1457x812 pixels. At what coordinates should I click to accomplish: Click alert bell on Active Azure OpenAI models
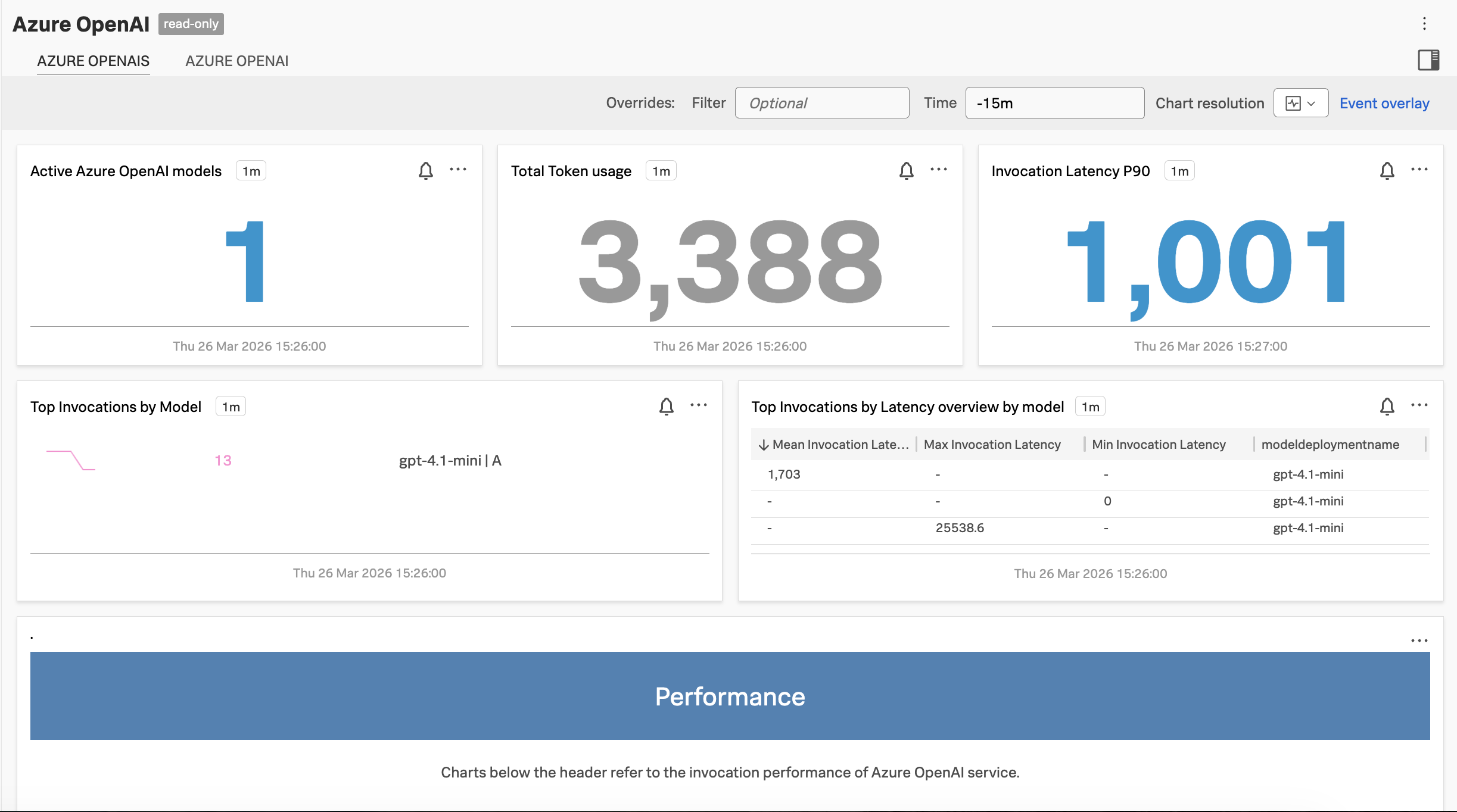tap(426, 171)
